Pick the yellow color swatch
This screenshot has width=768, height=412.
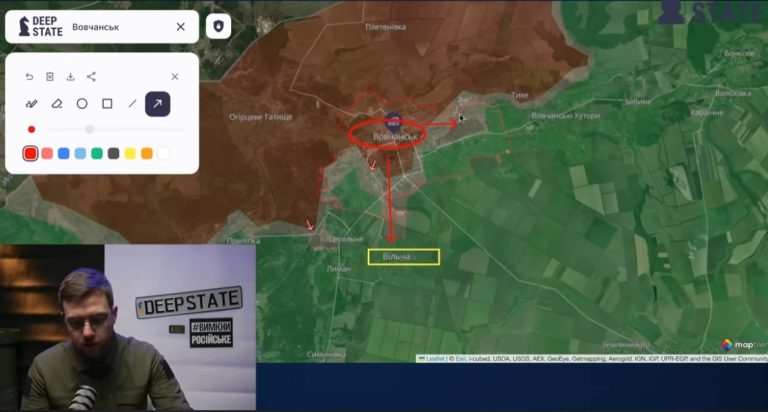point(130,153)
